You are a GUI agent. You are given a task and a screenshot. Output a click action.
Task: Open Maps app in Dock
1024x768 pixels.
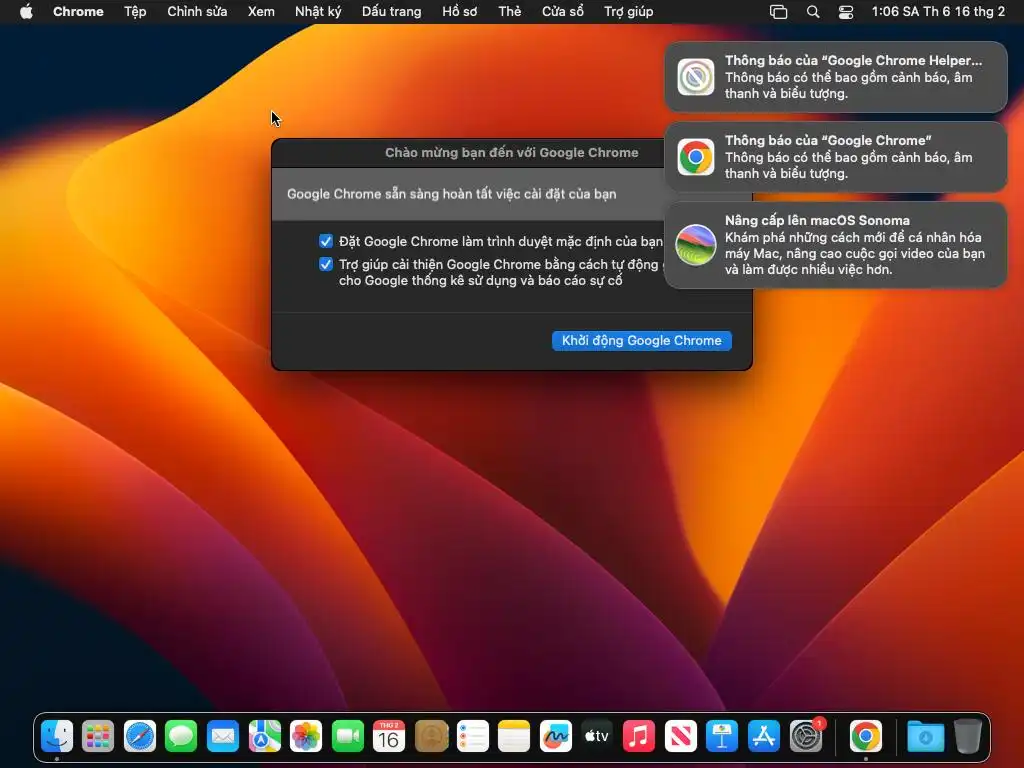[264, 737]
